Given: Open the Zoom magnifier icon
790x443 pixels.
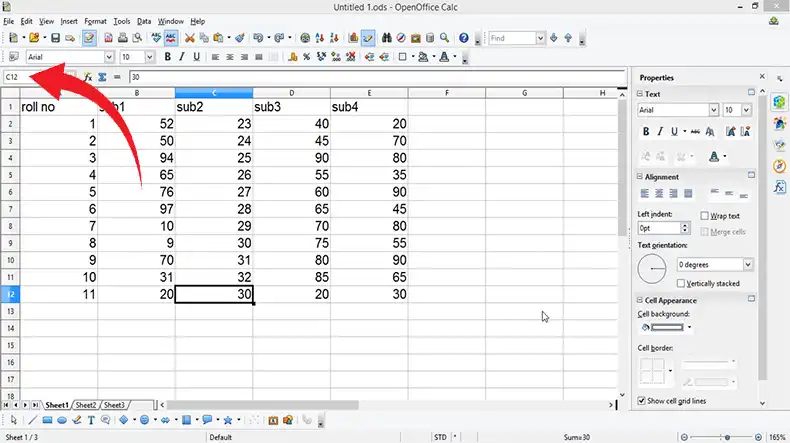Looking at the screenshot, I should (444, 38).
